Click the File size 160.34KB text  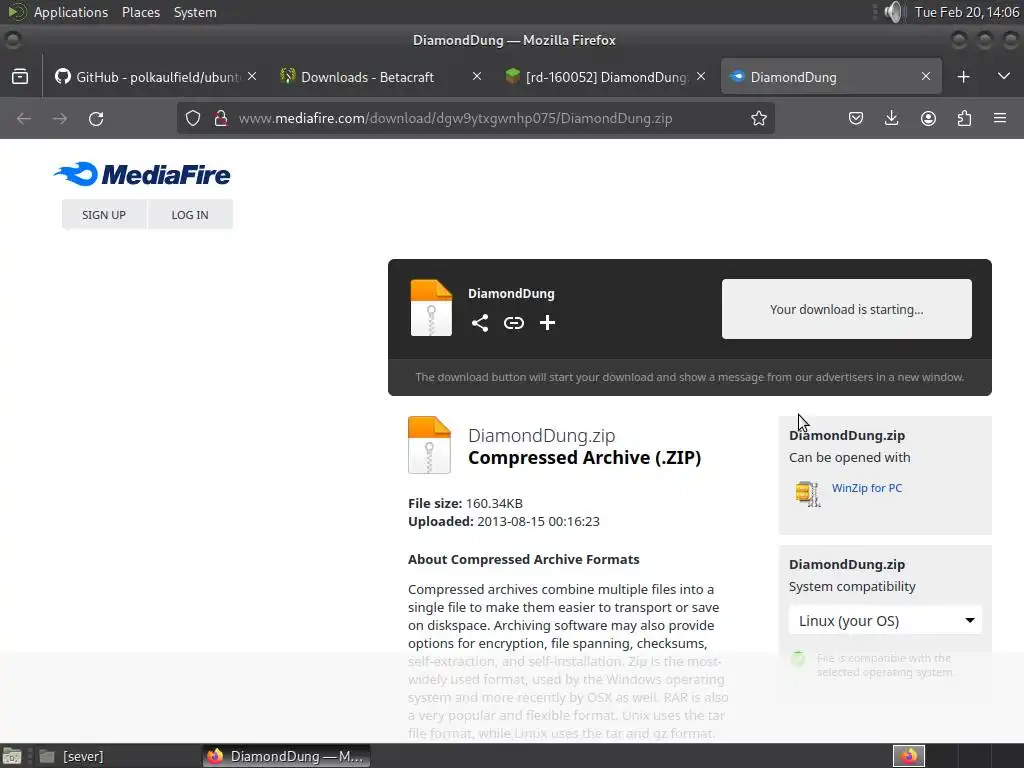coord(465,504)
